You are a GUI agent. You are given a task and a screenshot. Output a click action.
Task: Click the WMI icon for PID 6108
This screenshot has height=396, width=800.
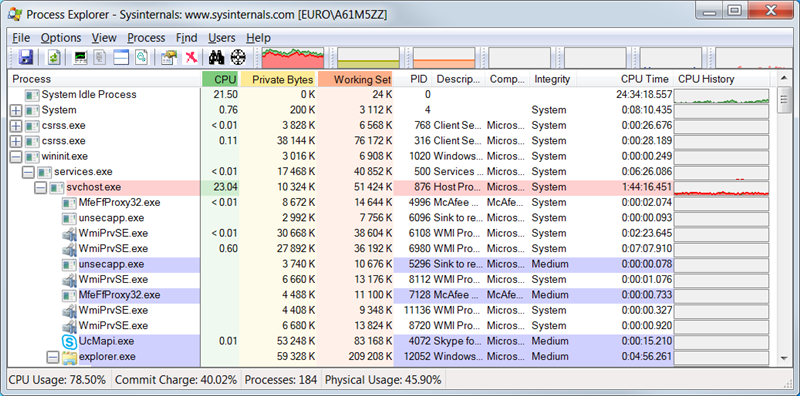69,234
